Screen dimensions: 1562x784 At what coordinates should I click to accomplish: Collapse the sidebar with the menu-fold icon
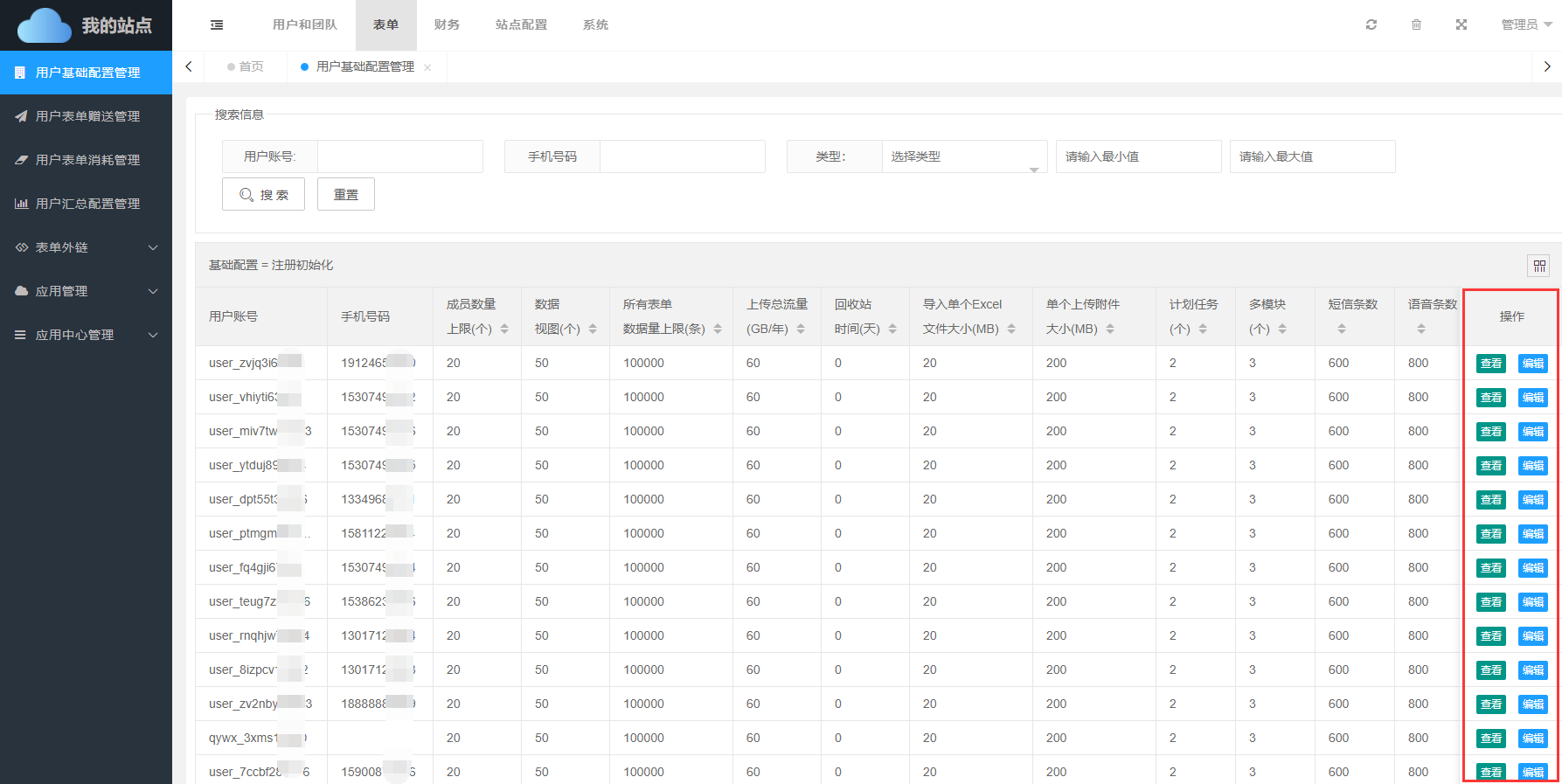pyautogui.click(x=217, y=25)
